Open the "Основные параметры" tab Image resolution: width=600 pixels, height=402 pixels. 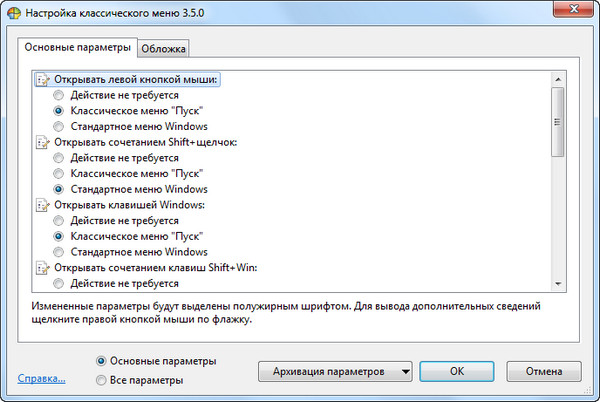(77, 48)
